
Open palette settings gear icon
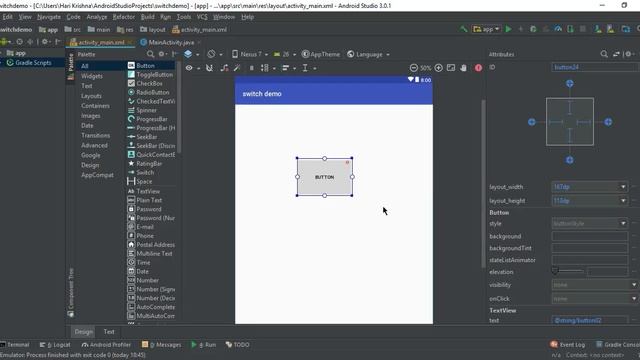pyautogui.click(x=162, y=54)
